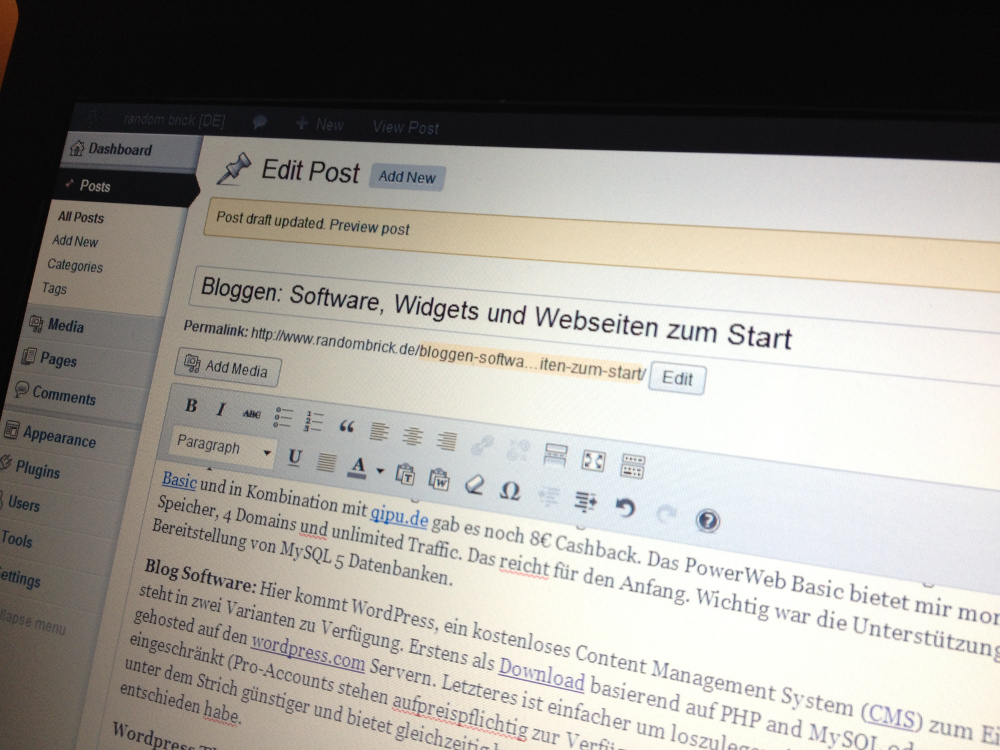Click the redo arrow icon
This screenshot has width=1000, height=750.
(x=666, y=514)
